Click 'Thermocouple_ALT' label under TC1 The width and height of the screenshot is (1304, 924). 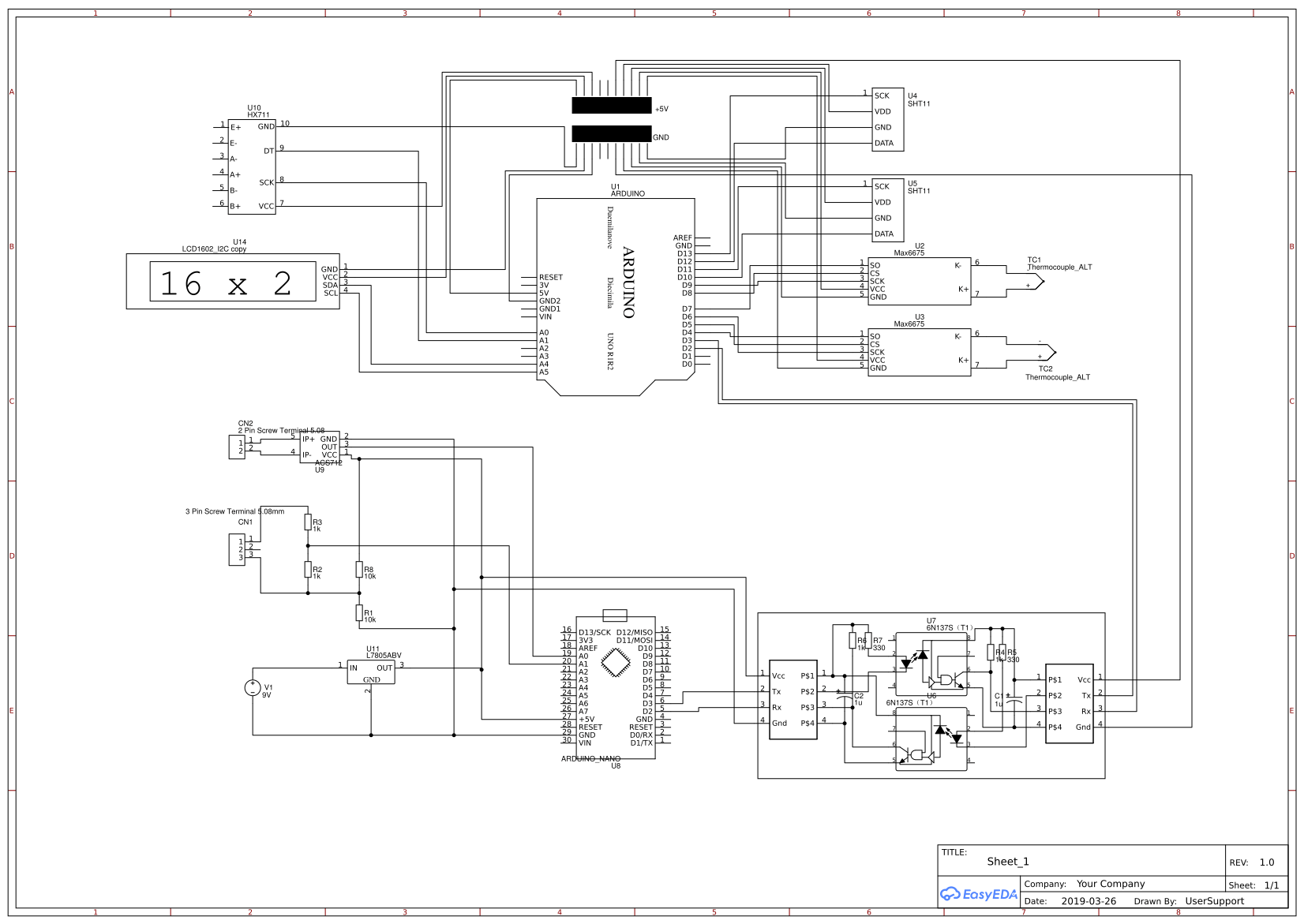(1059, 267)
